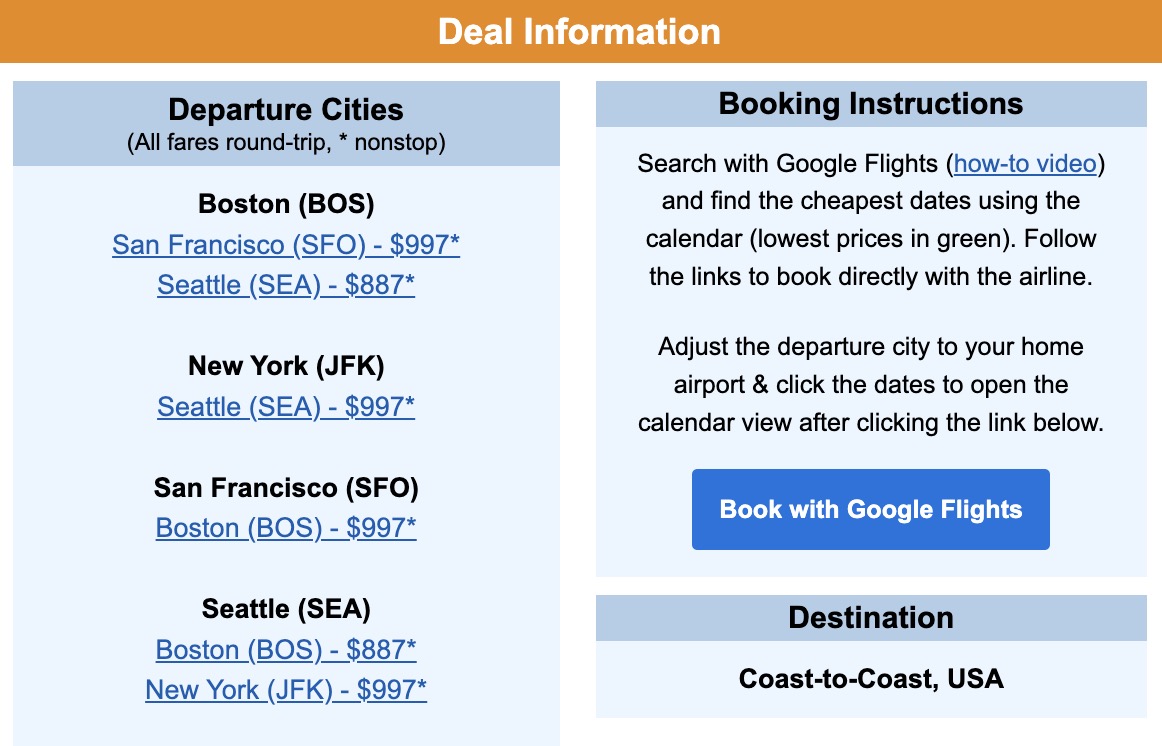Click the San Francisco (SFO) city label

coord(286,488)
